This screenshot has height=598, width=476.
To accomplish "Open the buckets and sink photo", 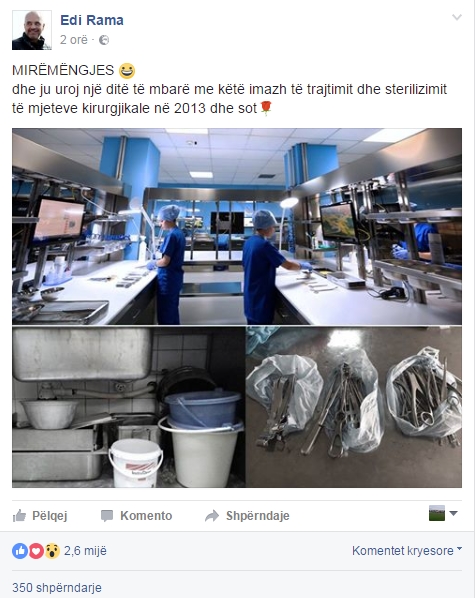I will point(128,407).
